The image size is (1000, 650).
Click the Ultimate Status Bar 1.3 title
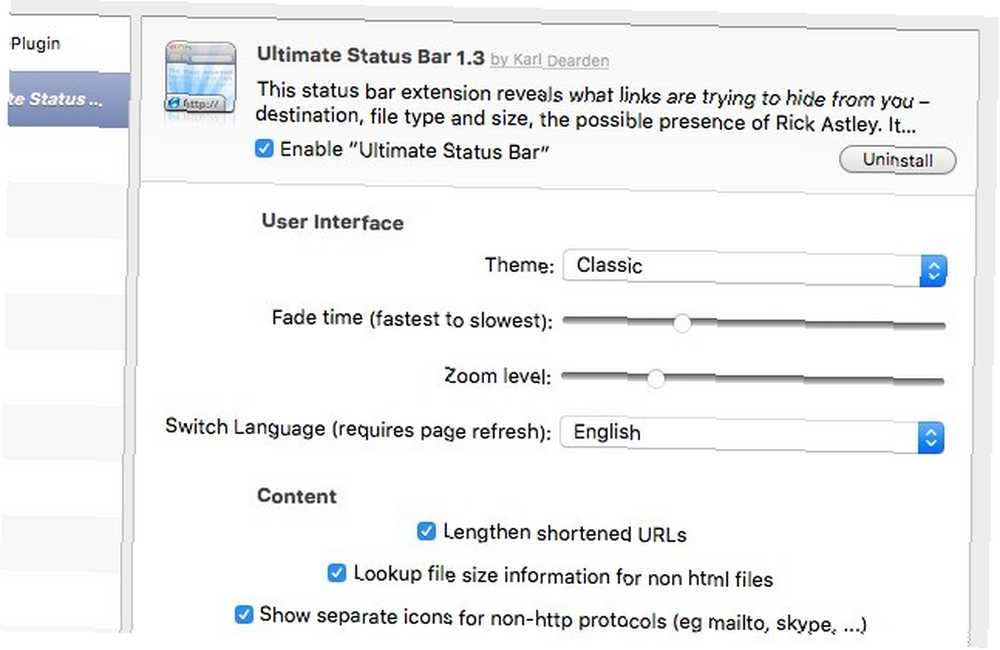coord(371,56)
